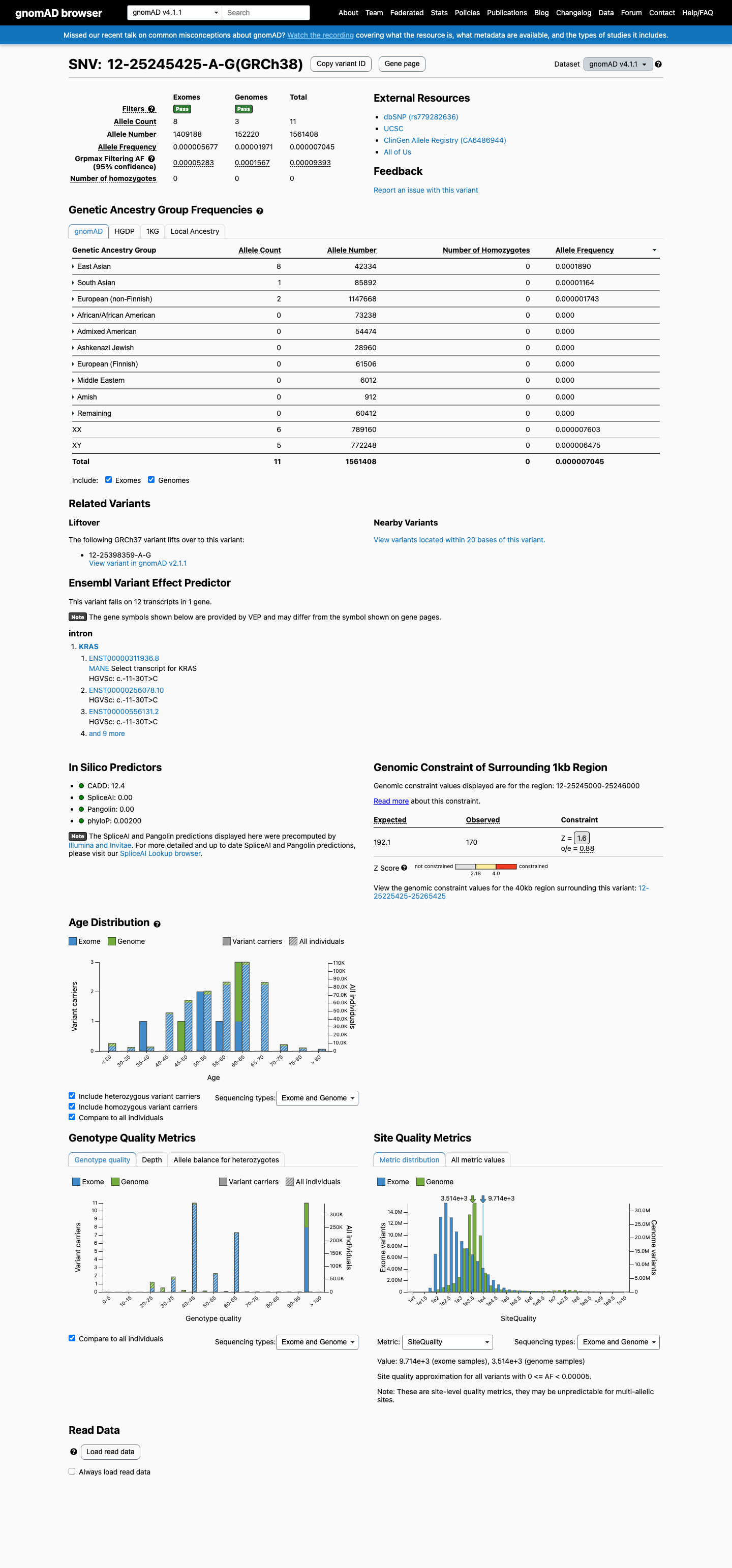732x1568 pixels.
Task: Open Genotype Quality sequencing types dropdown
Action: [x=317, y=1342]
